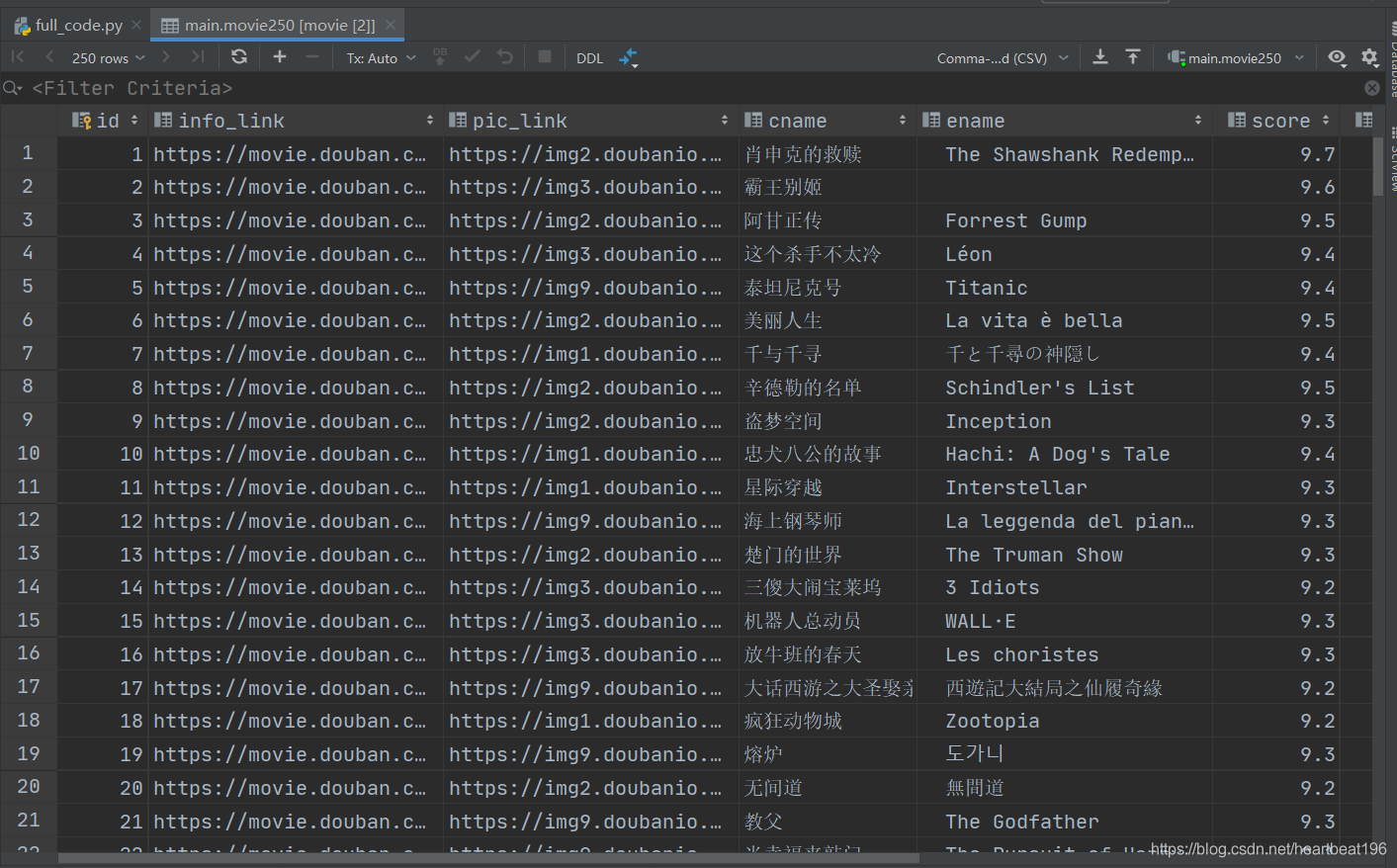Select the score cell 9.7 in row 1
The height and width of the screenshot is (868, 1397).
pyautogui.click(x=1277, y=154)
